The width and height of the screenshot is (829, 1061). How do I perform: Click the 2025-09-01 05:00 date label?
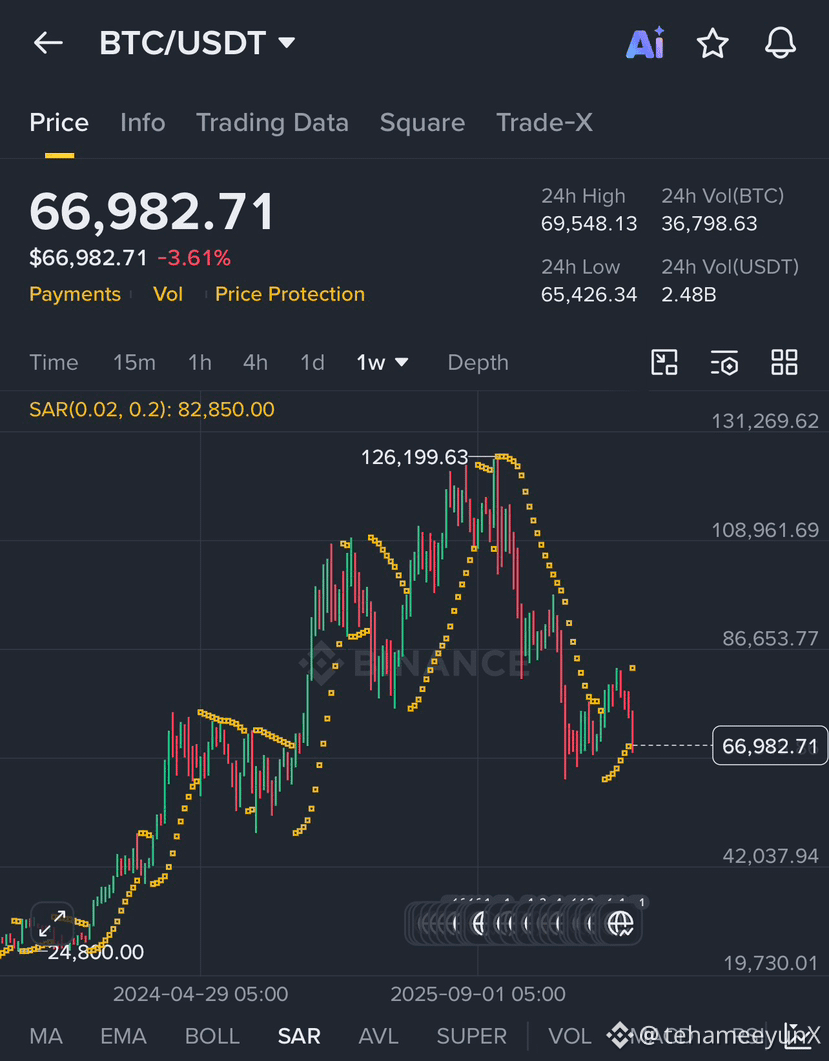click(x=478, y=994)
